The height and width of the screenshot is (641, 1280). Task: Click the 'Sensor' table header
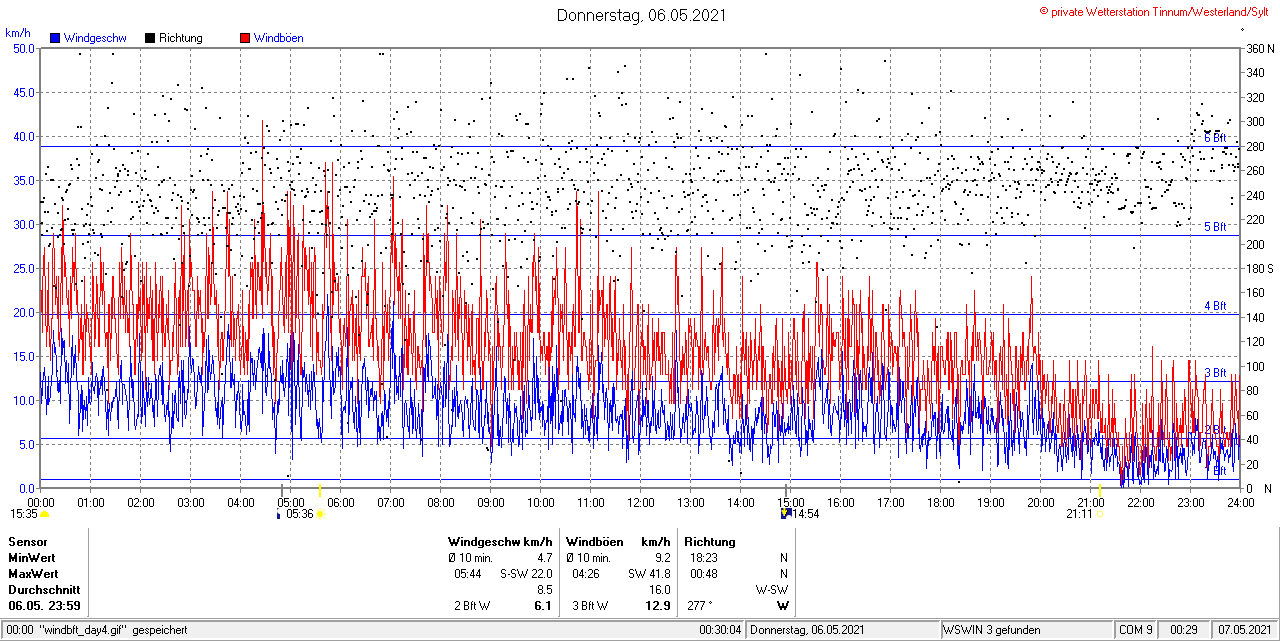coord(28,541)
